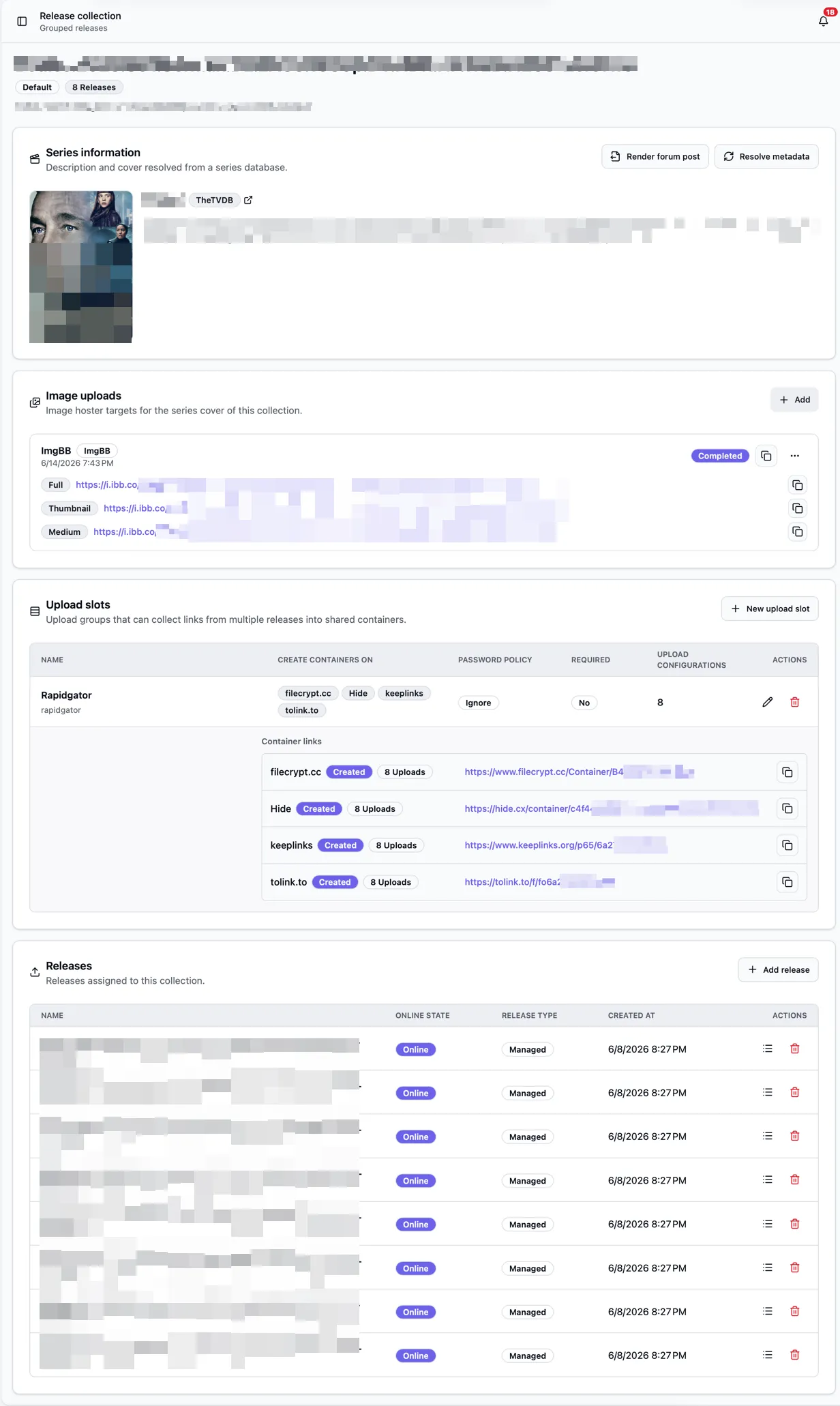Delete the fifth release row

tap(795, 1224)
